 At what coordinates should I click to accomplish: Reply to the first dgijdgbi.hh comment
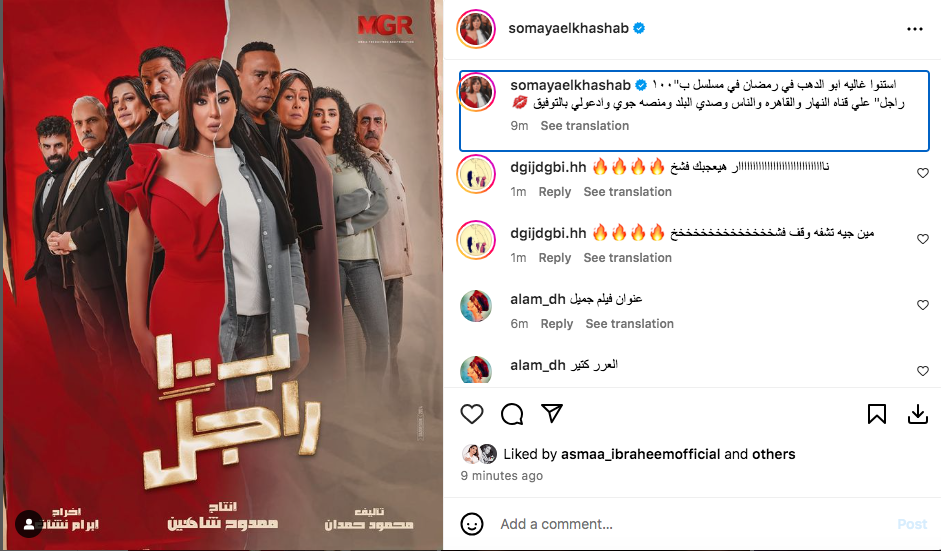(555, 191)
